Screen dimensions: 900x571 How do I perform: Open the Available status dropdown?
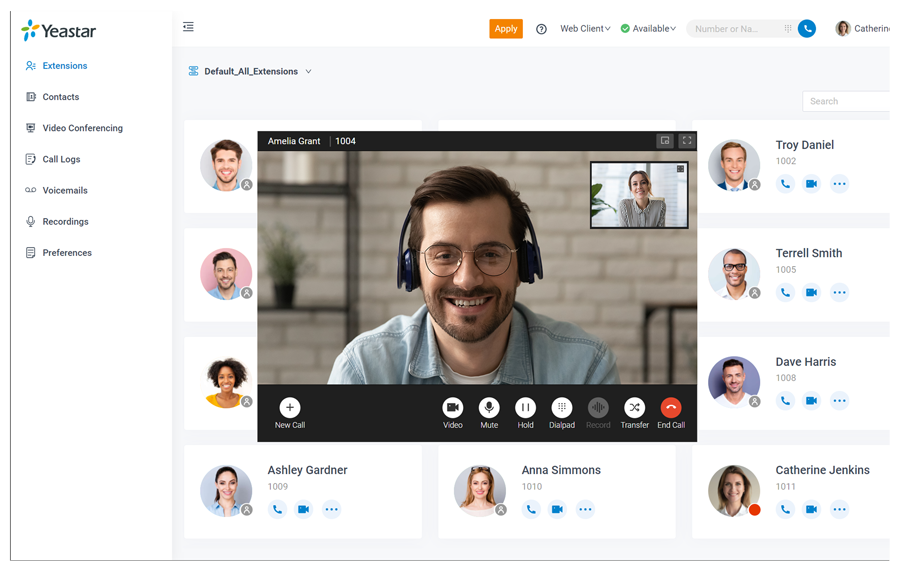coord(648,29)
